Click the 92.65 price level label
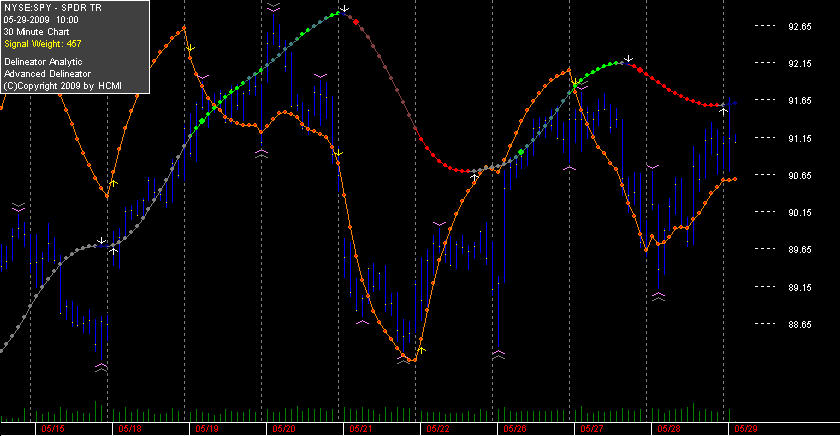 800,27
